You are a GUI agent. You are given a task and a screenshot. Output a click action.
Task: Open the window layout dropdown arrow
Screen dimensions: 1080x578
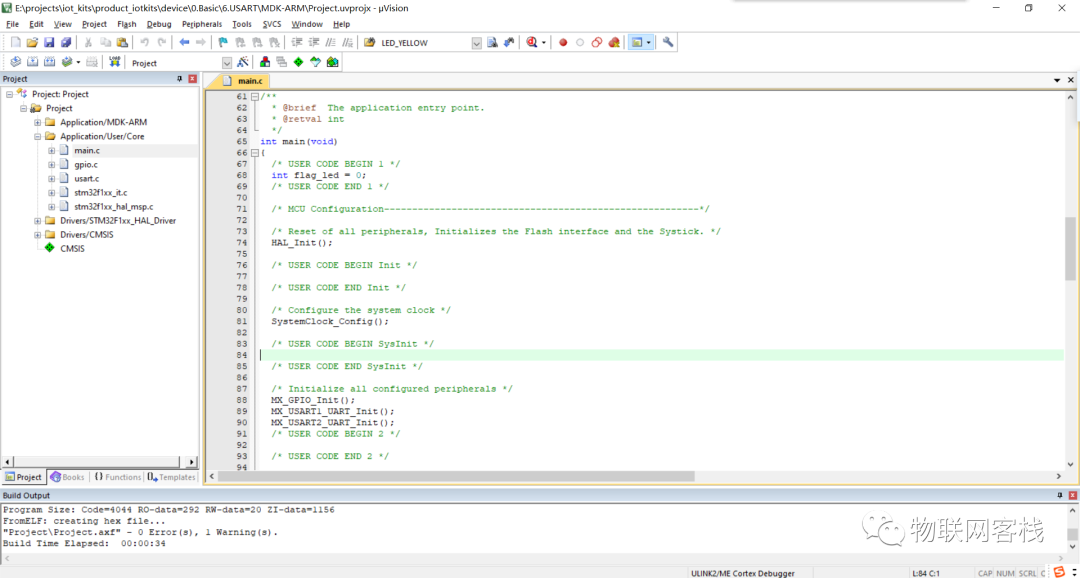tap(649, 42)
